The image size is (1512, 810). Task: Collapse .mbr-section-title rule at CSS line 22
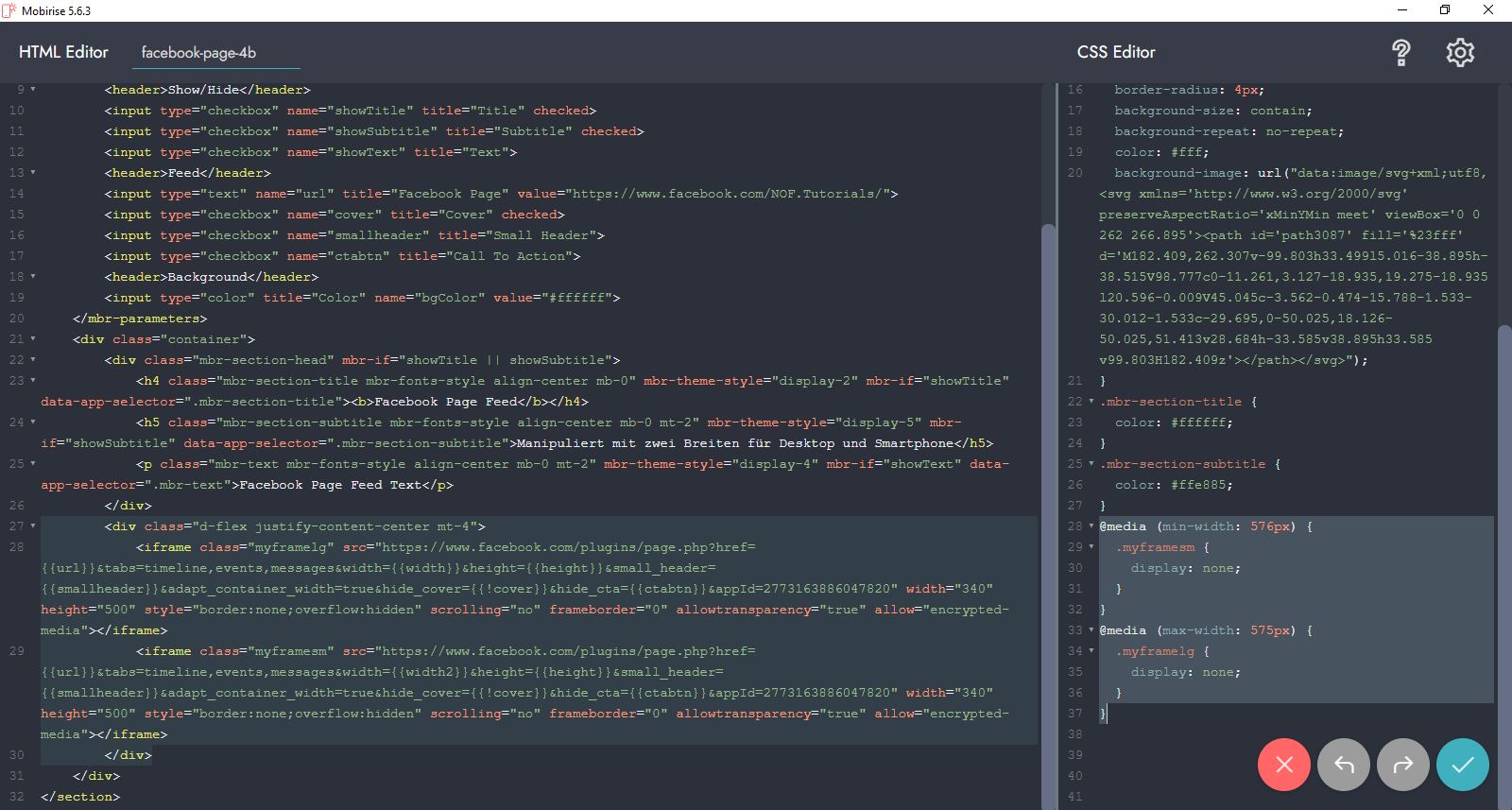[x=1091, y=402]
